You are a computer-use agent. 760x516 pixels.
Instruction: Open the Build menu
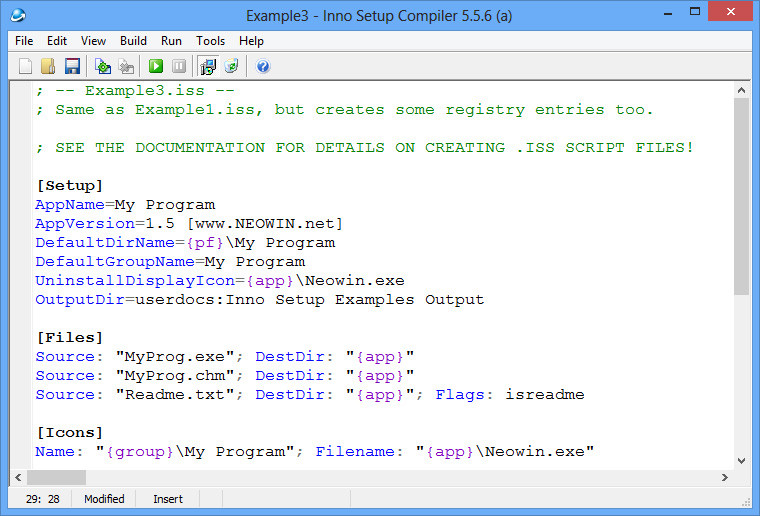point(133,41)
